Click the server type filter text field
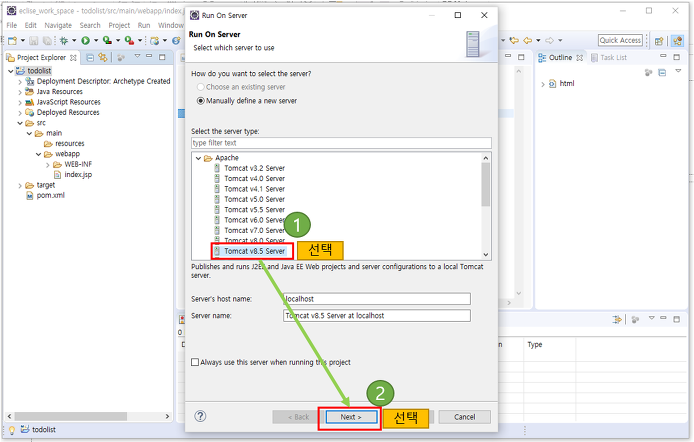The height and width of the screenshot is (442, 694). 341,143
